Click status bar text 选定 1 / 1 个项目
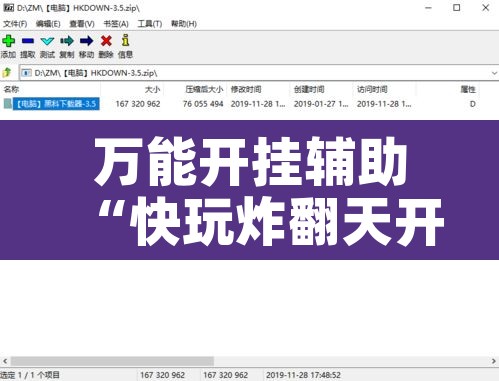The width and height of the screenshot is (499, 381). point(30,375)
